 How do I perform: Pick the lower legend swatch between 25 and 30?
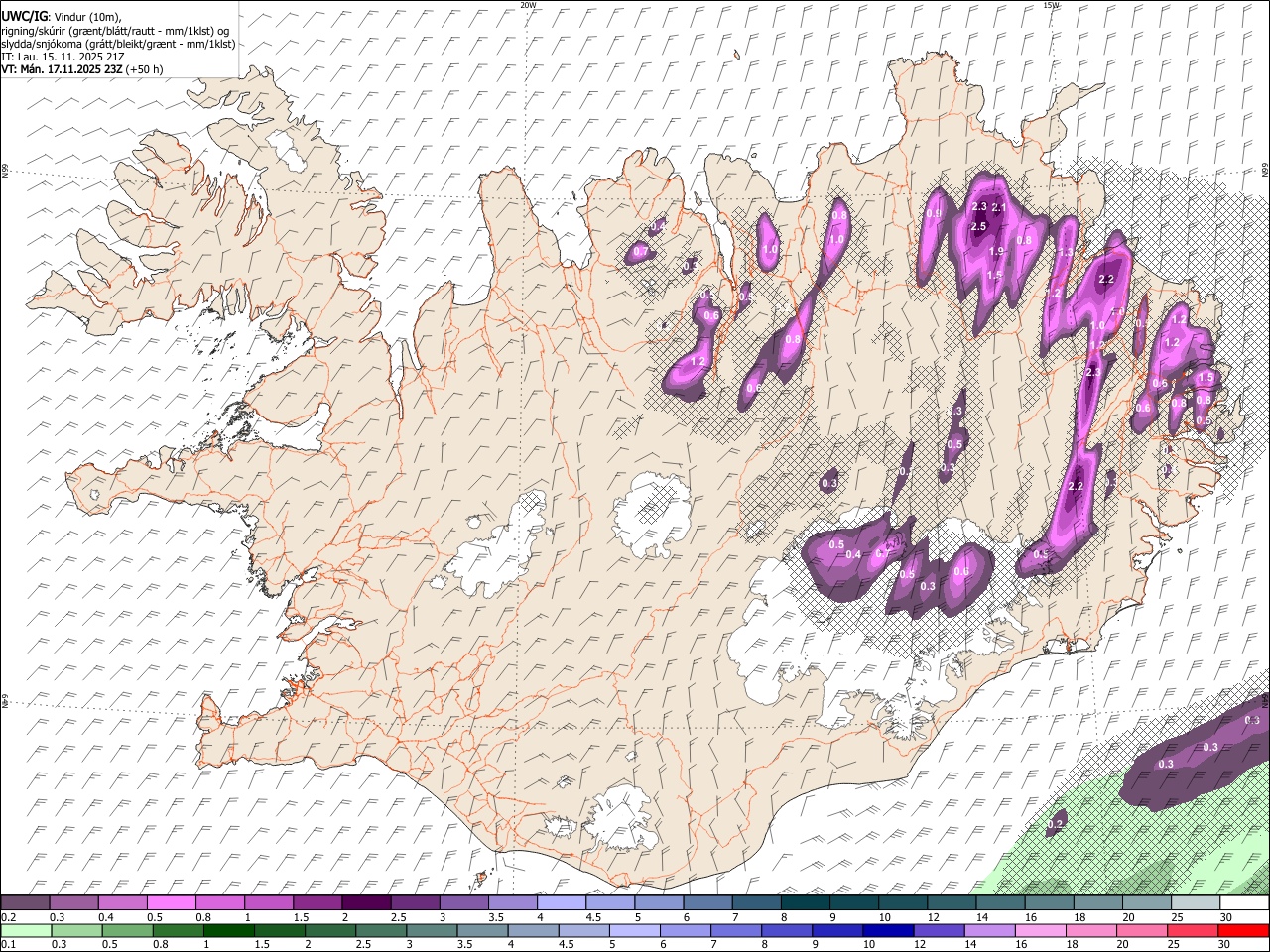[x=1193, y=931]
